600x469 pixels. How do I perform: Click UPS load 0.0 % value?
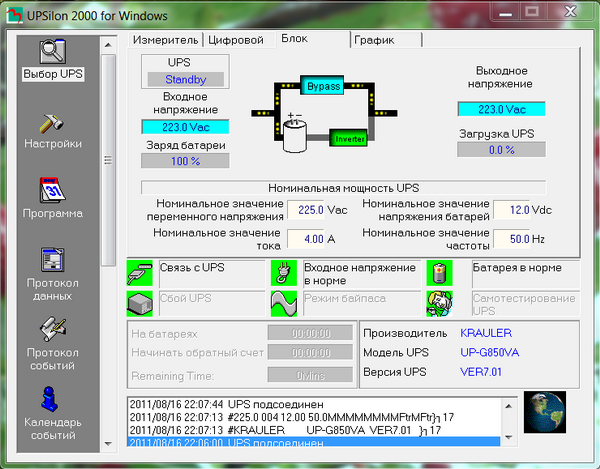point(502,150)
